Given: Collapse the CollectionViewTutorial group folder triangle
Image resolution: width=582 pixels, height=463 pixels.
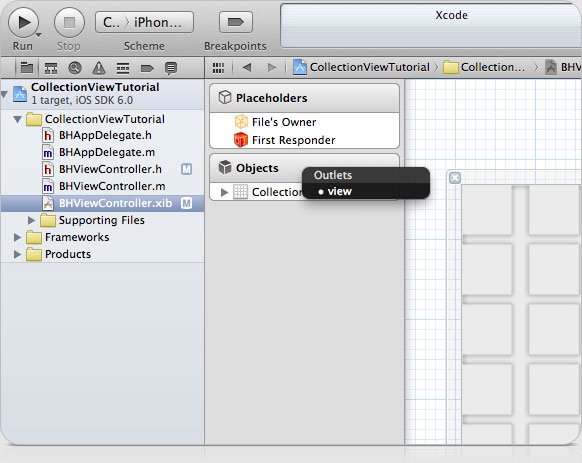Looking at the screenshot, I should click(x=17, y=119).
